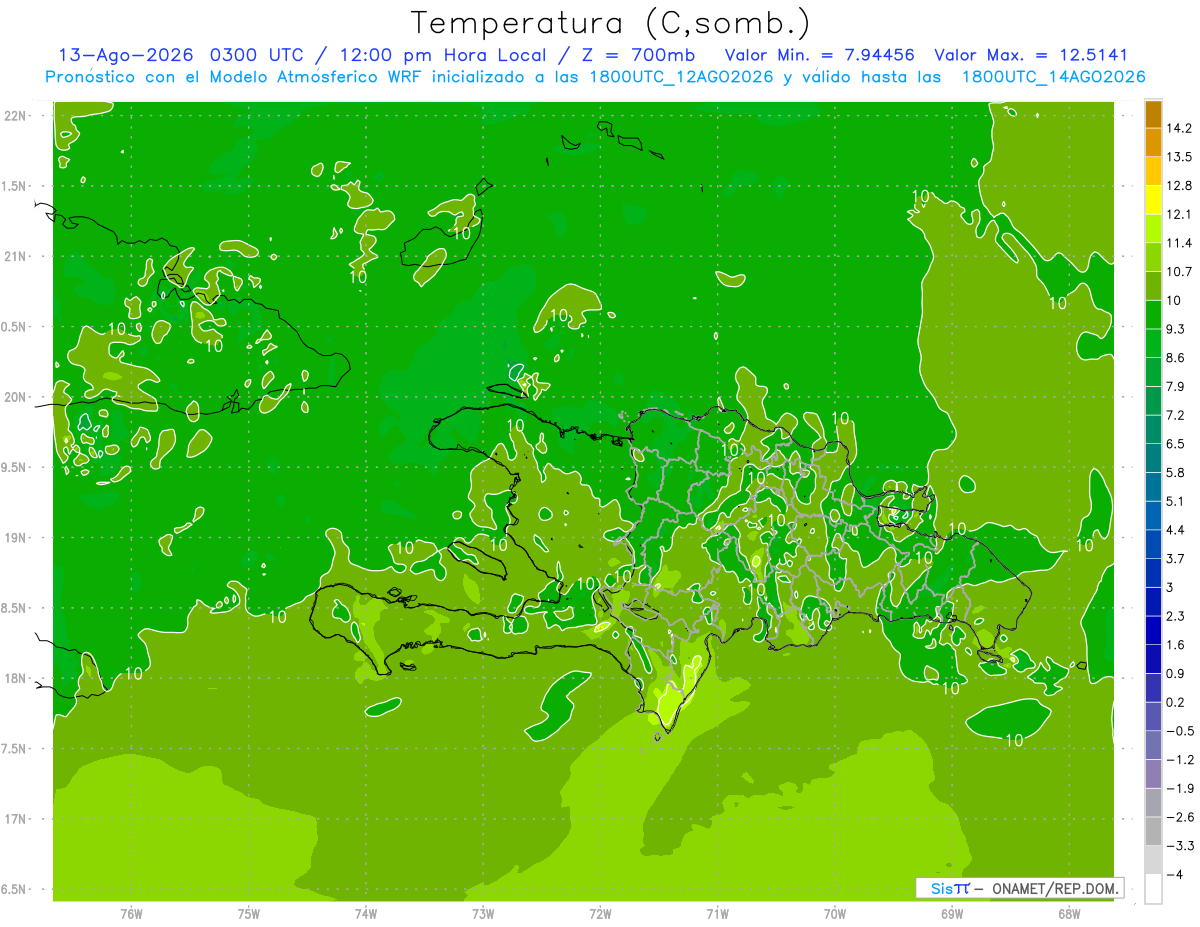Click the "22N" latitude axis label

click(16, 116)
